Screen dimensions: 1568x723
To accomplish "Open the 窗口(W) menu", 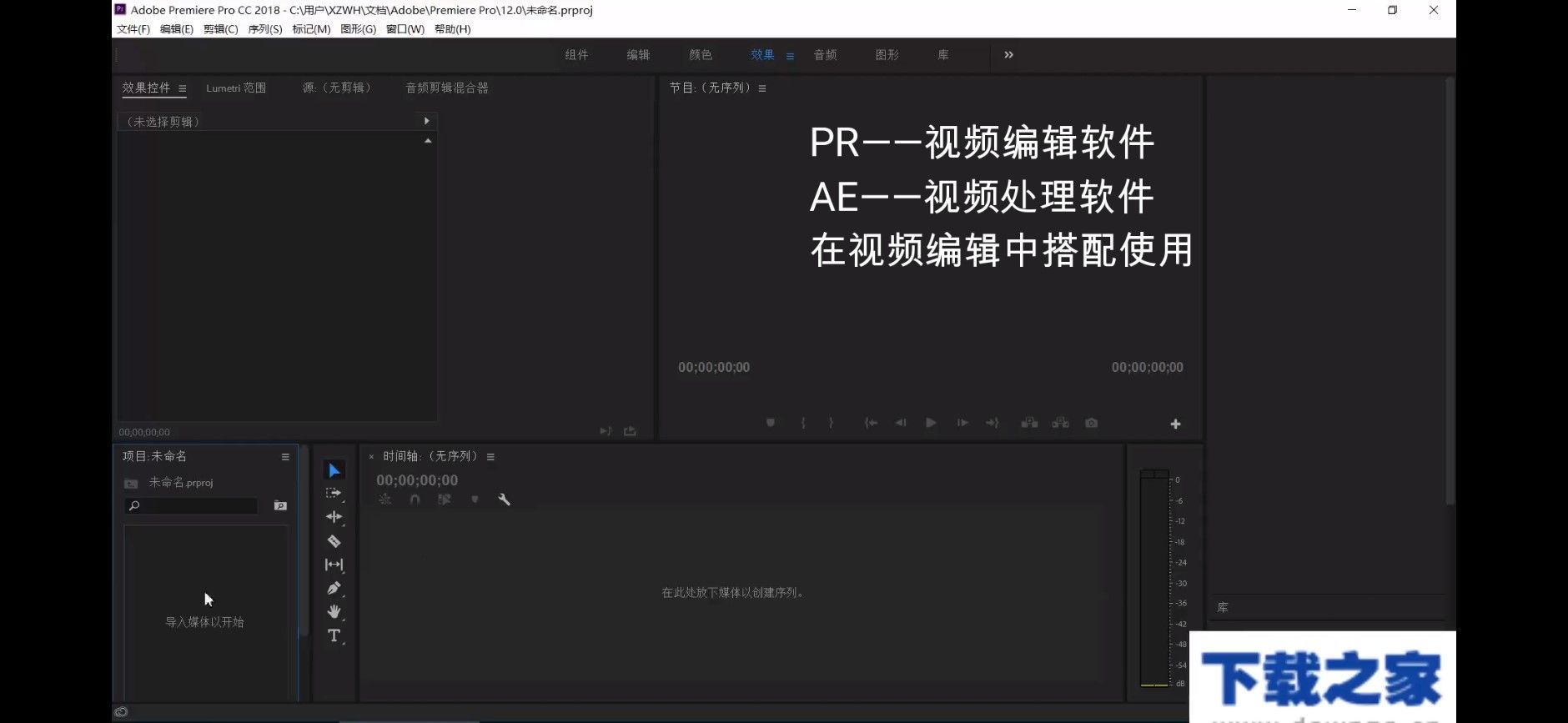I will [x=405, y=29].
